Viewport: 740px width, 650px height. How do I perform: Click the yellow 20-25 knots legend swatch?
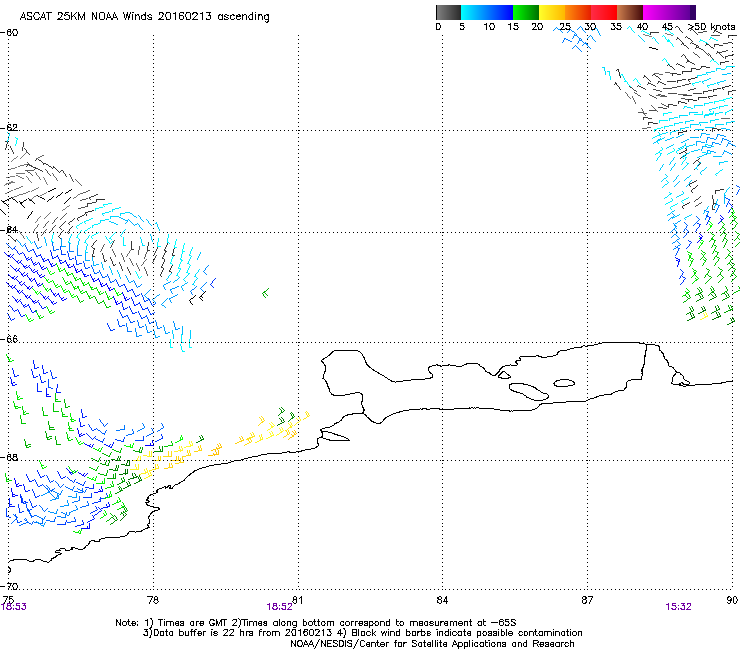pyautogui.click(x=552, y=12)
